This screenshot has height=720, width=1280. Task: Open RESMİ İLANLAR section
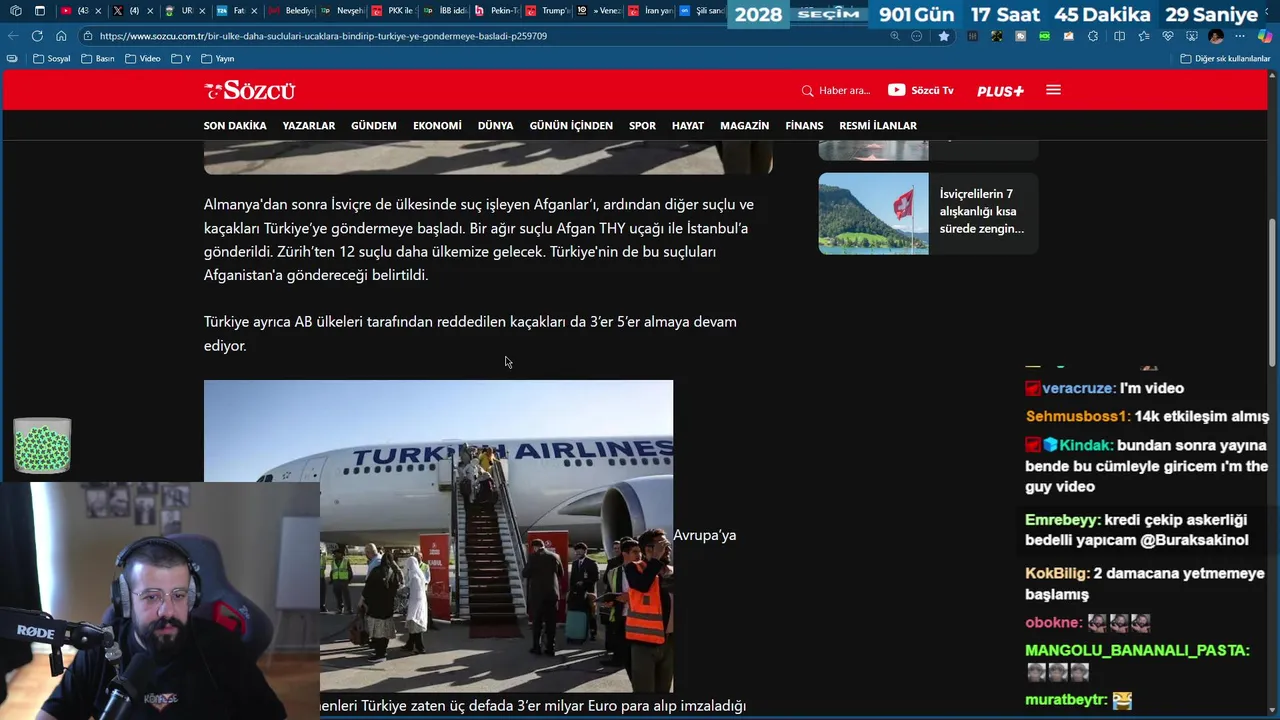pyautogui.click(x=878, y=126)
